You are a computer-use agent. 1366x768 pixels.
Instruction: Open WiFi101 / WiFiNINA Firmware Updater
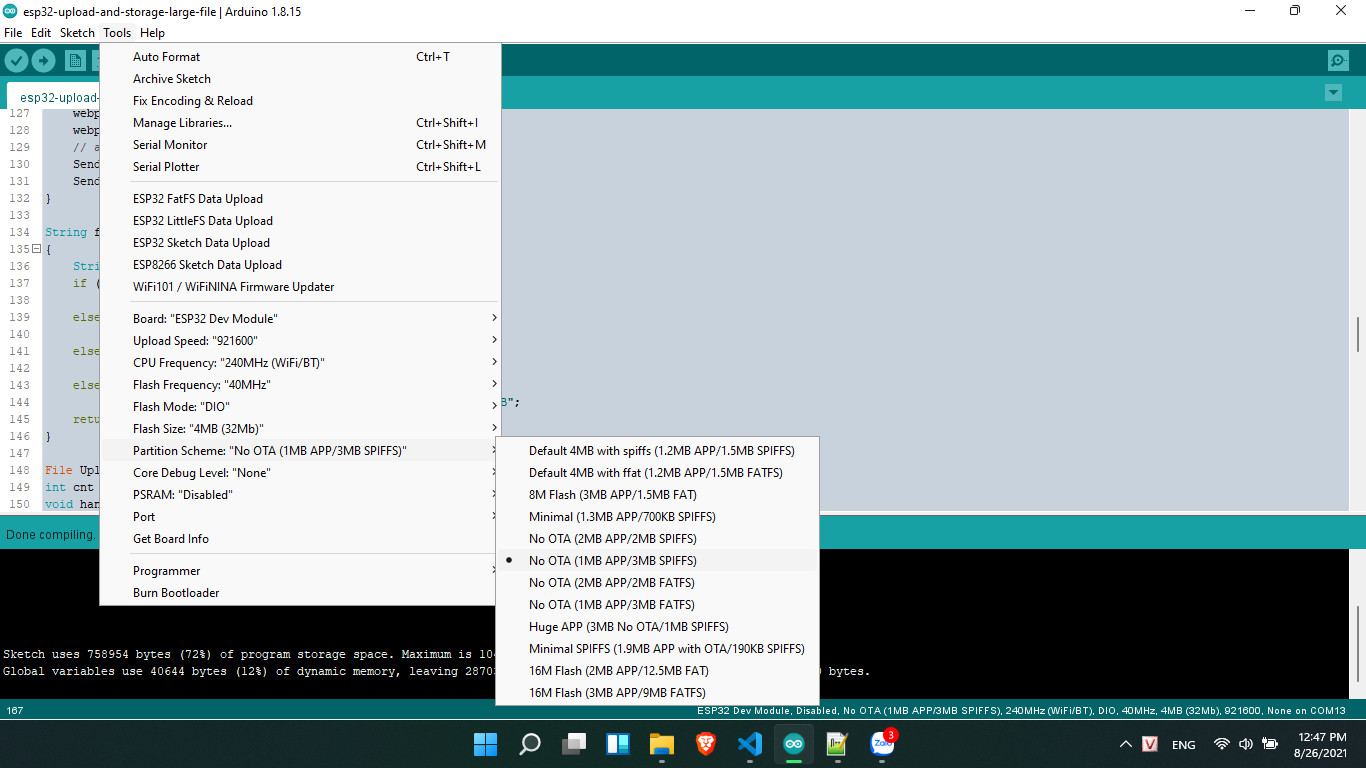click(x=300, y=287)
